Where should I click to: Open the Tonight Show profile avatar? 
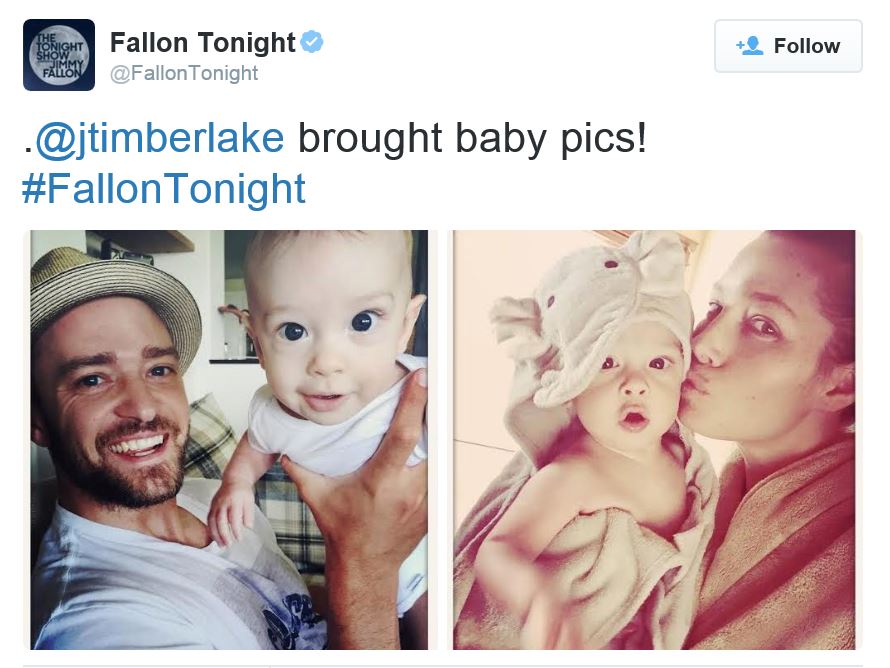(59, 55)
